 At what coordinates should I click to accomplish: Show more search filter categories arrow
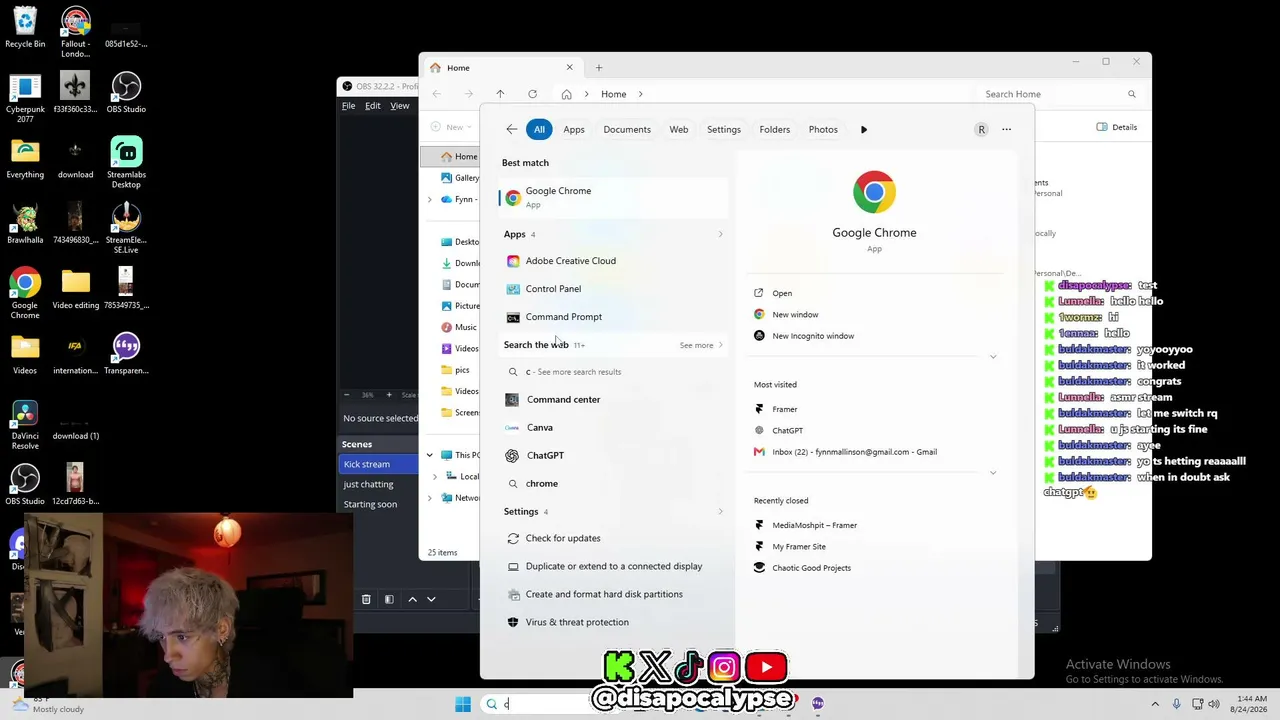pos(864,129)
